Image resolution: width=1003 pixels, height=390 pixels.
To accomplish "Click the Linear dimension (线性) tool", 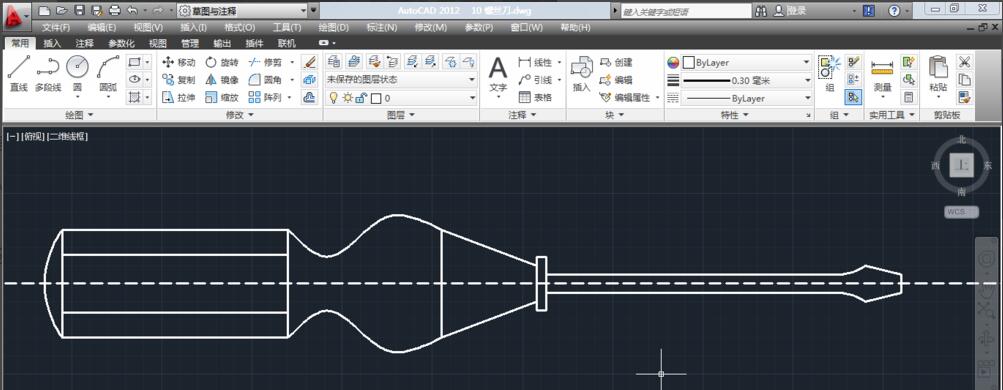I will point(536,62).
